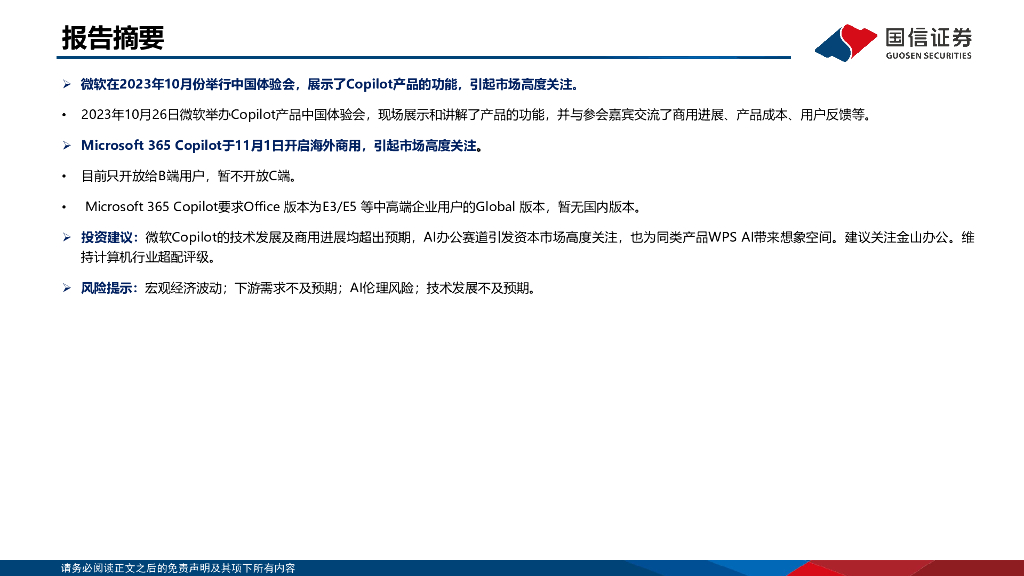1024x576 pixels.
Task: Select the line 持计算机行业超配评级
Action: pyautogui.click(x=148, y=257)
